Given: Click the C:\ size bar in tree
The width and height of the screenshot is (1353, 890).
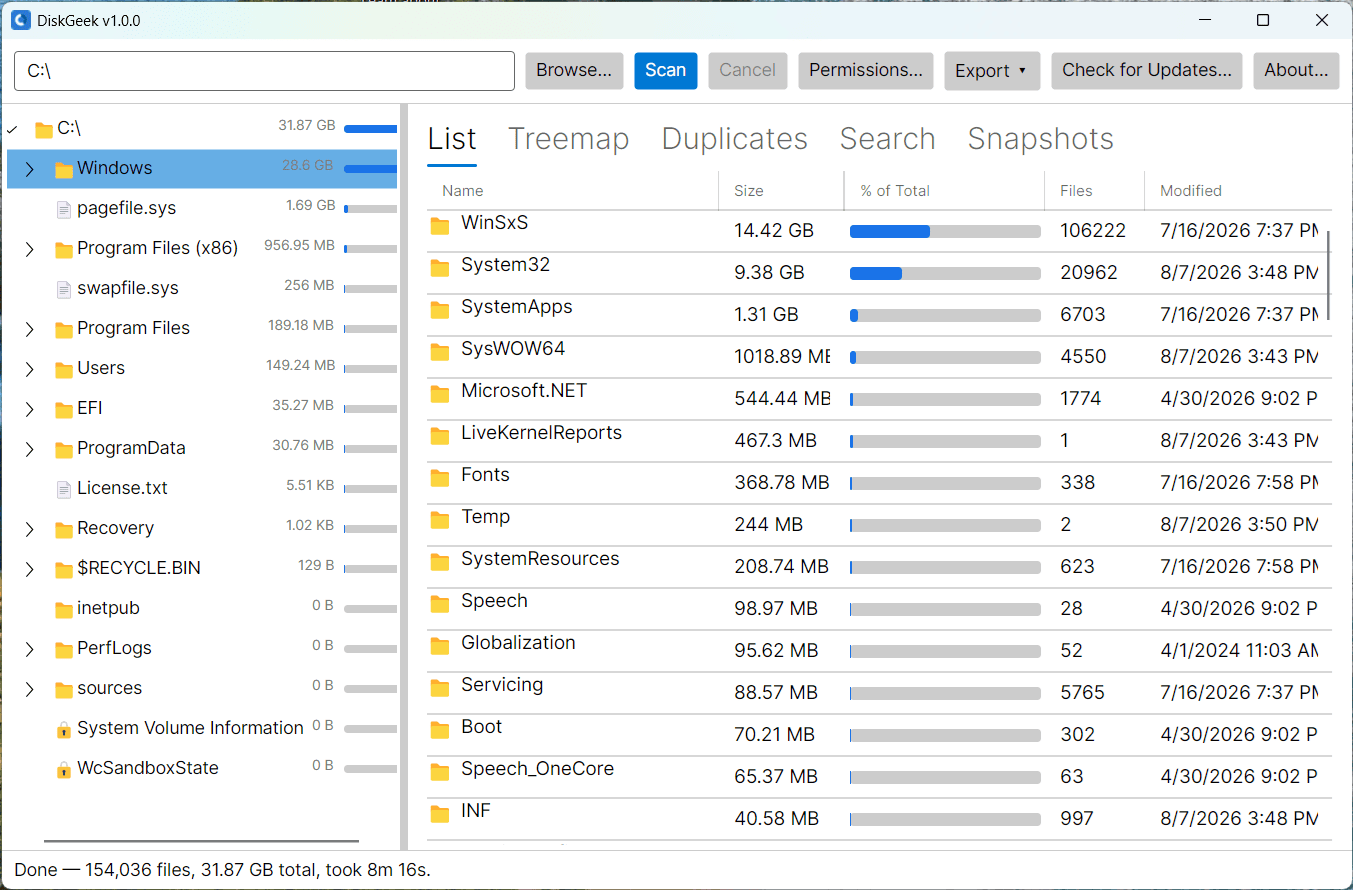Looking at the screenshot, I should coord(370,129).
